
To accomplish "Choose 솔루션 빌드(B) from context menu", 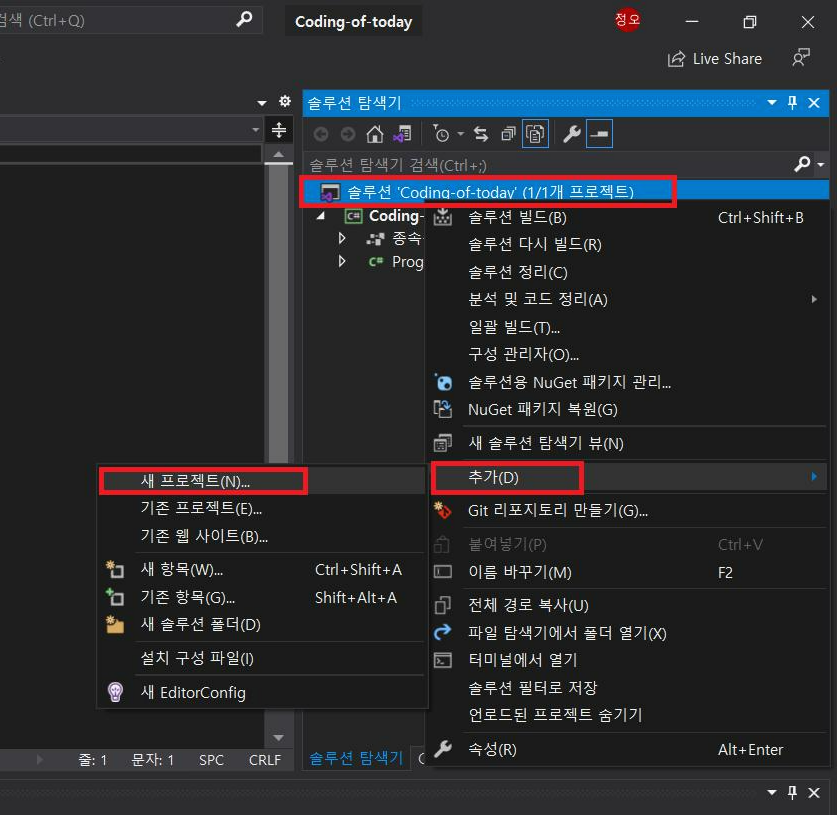I will (x=628, y=217).
